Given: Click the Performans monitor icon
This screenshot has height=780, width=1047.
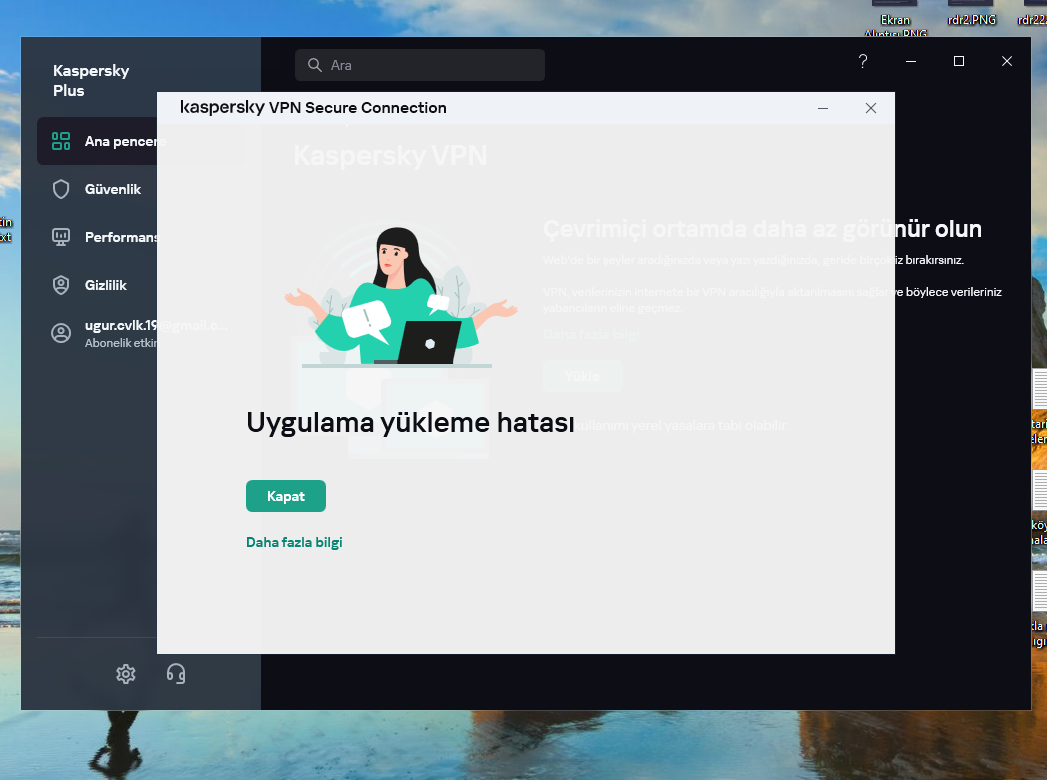Looking at the screenshot, I should (61, 237).
